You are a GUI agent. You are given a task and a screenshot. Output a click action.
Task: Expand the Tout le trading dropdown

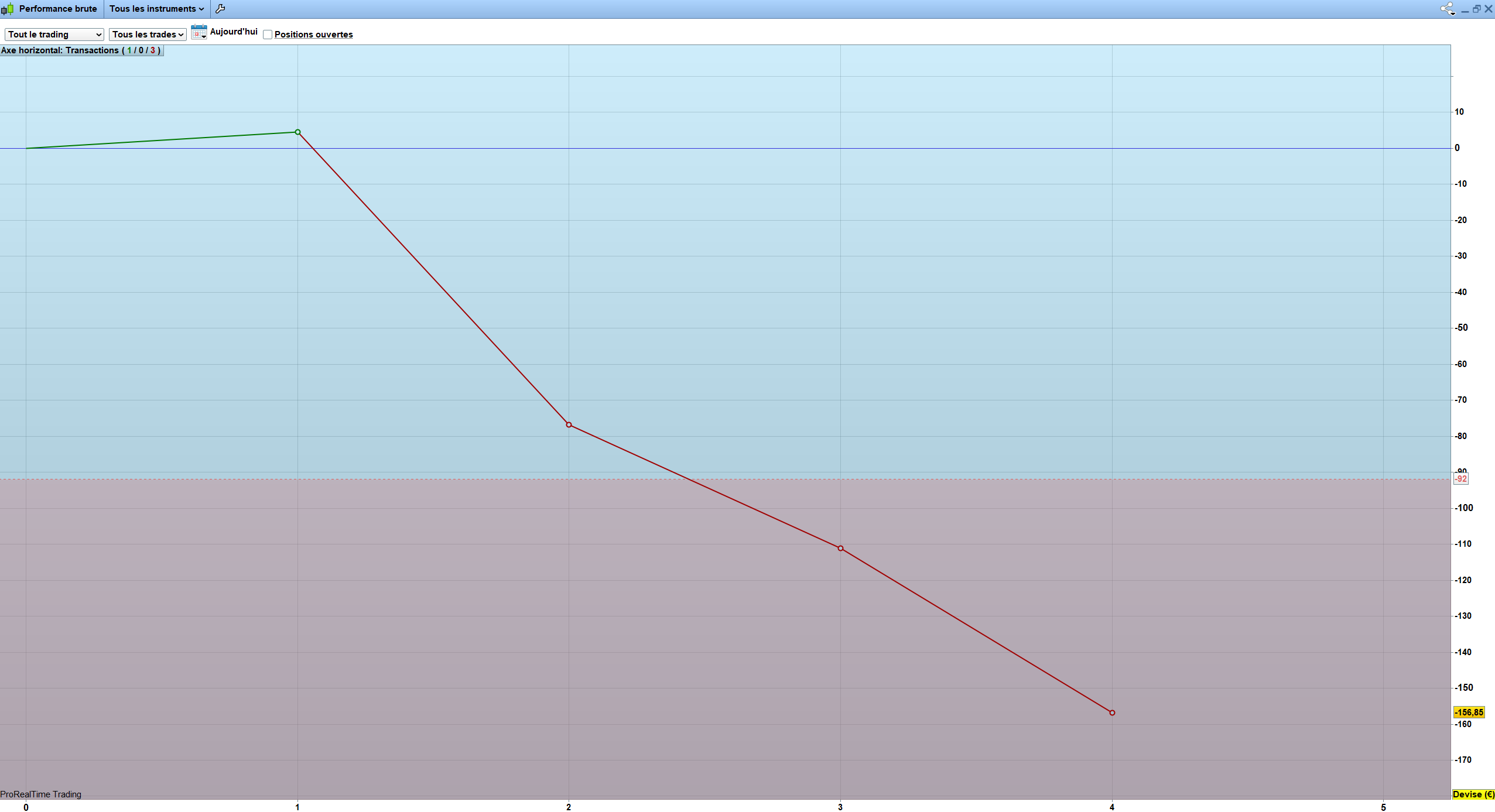tap(54, 35)
